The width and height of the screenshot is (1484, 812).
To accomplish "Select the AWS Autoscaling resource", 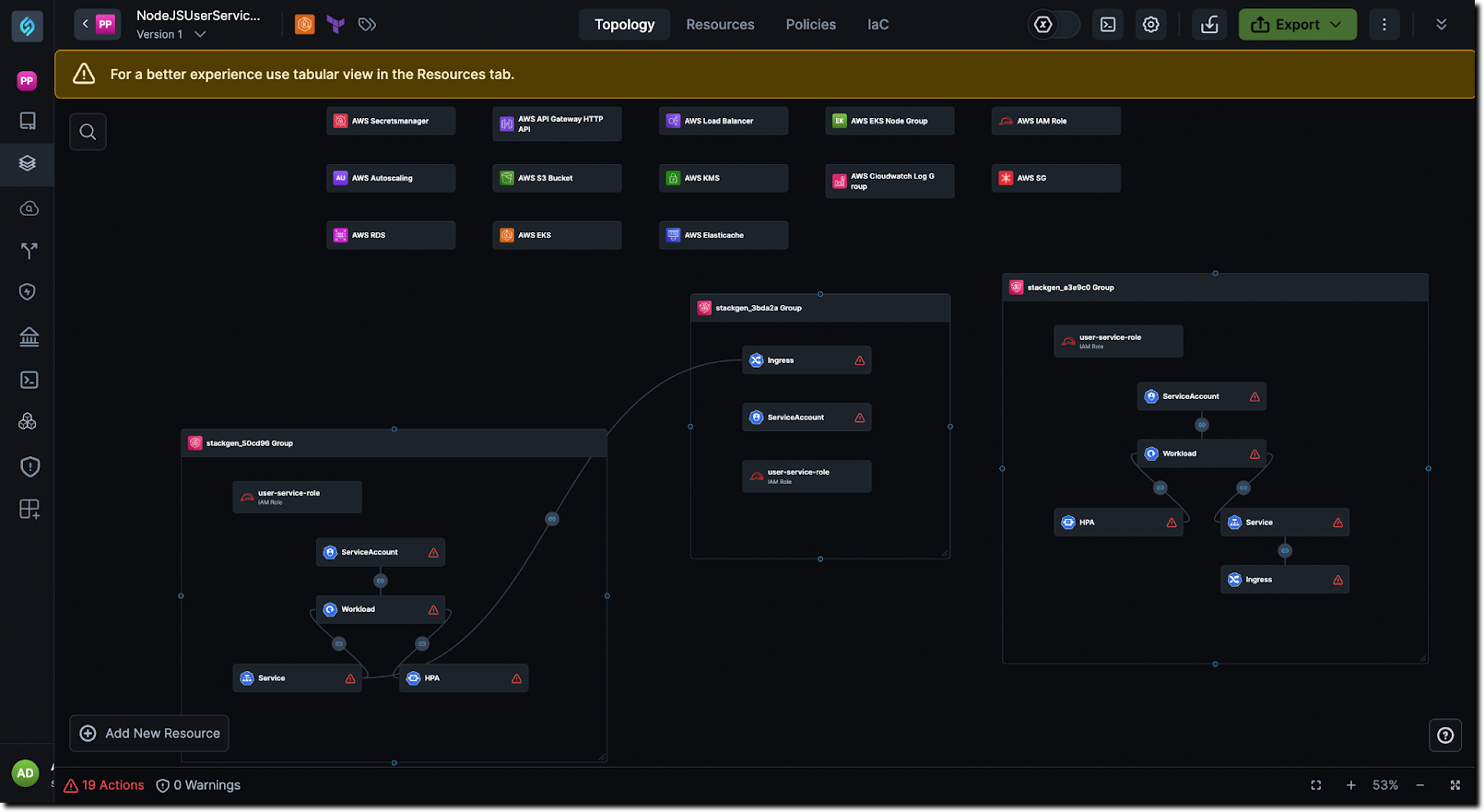I will point(391,178).
